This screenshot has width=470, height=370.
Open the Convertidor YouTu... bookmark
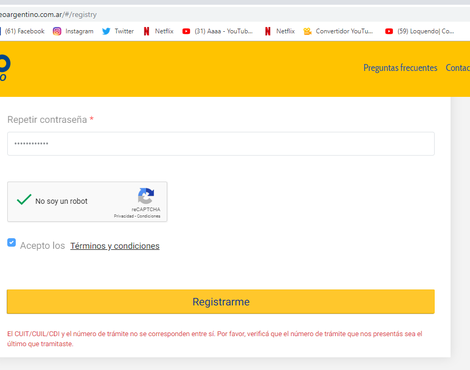click(x=338, y=31)
